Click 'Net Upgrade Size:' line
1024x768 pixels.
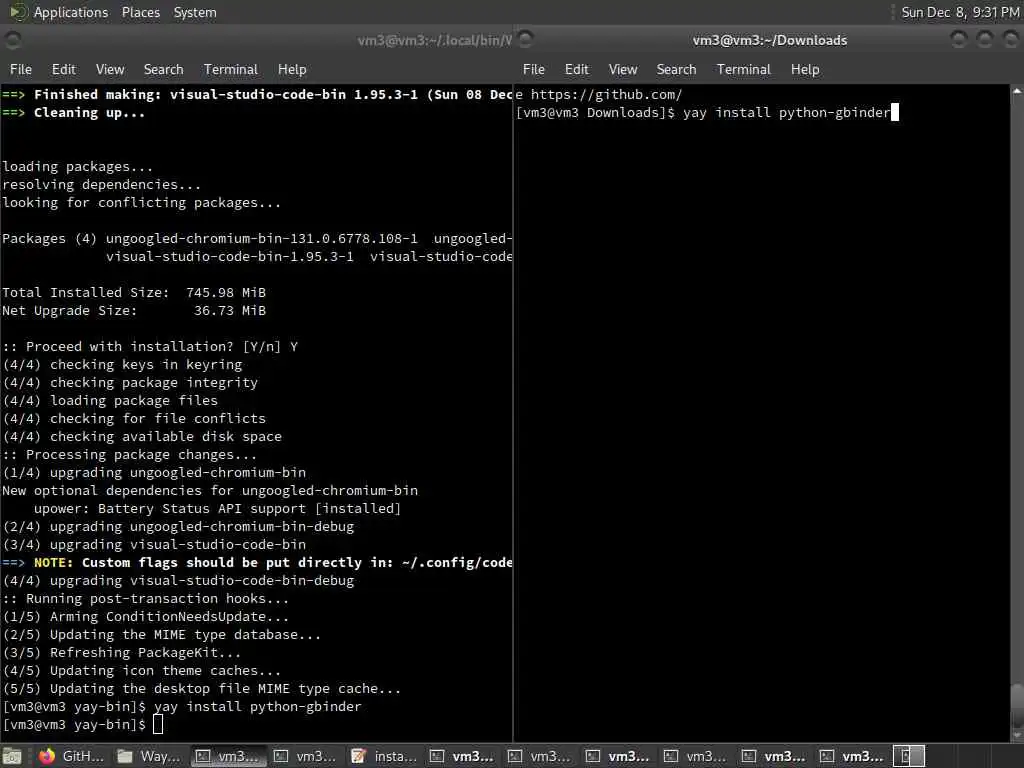[x=134, y=310]
